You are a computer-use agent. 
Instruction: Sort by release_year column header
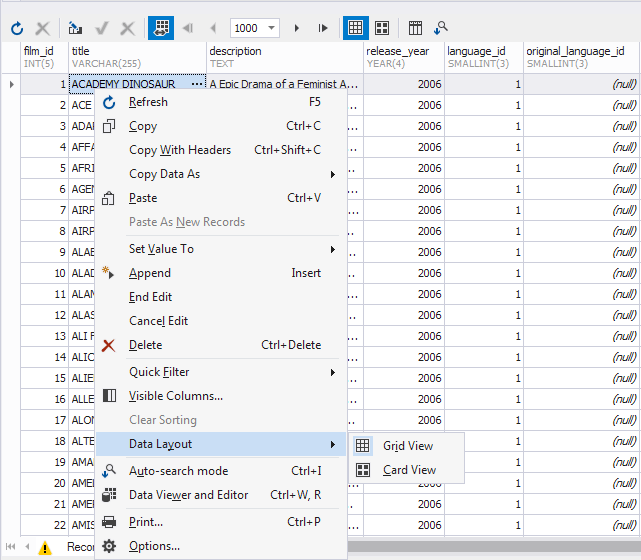(404, 57)
